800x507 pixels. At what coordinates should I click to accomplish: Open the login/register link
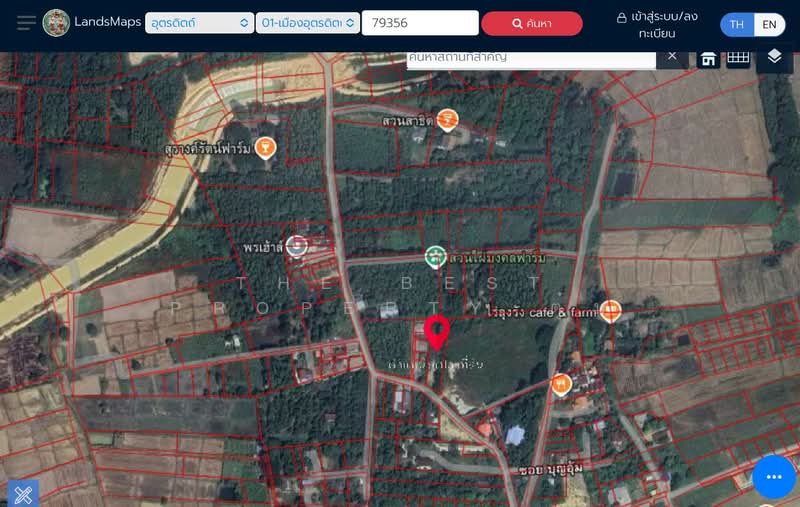657,25
